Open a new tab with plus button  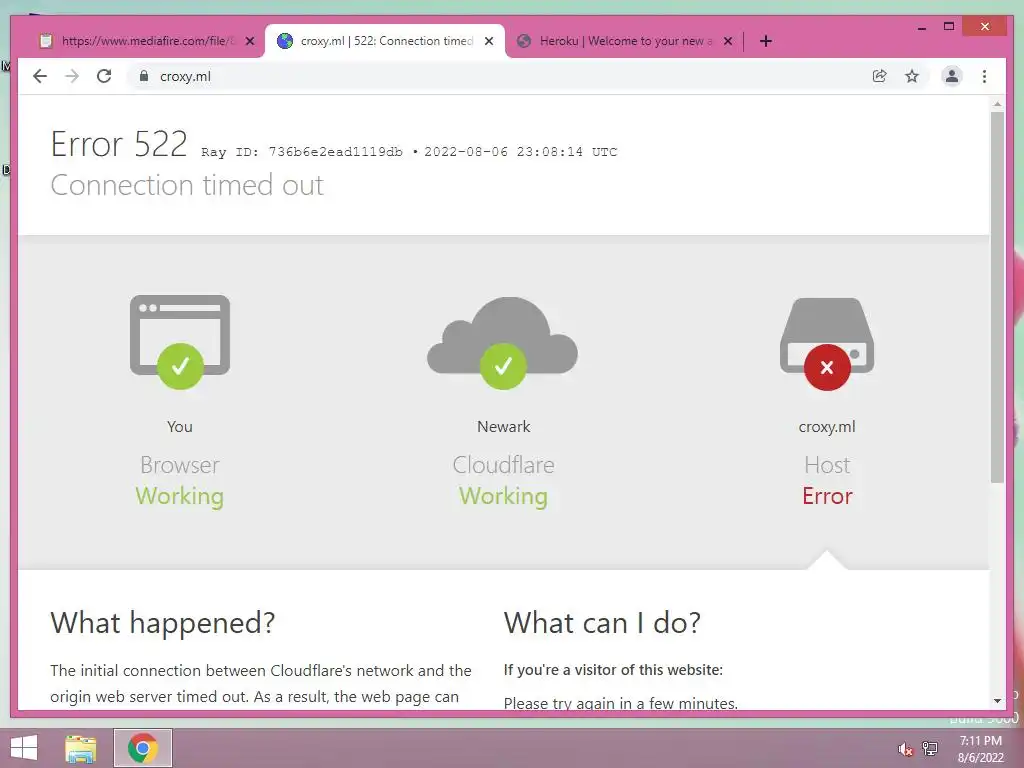click(766, 41)
